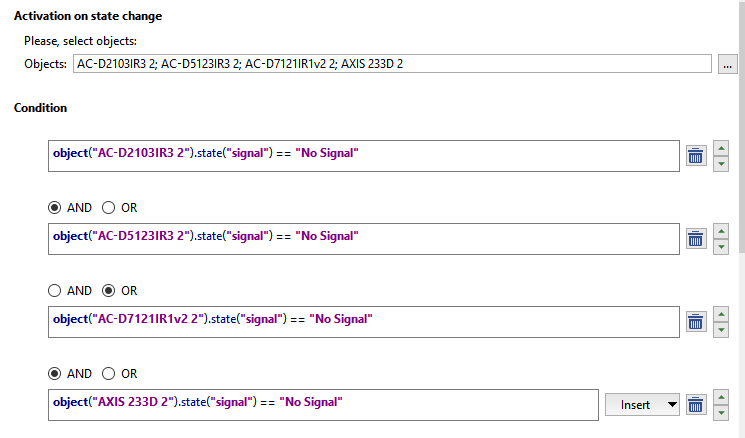The image size is (745, 438).
Task: Move AXIS 233D 2 condition up
Action: click(x=721, y=395)
